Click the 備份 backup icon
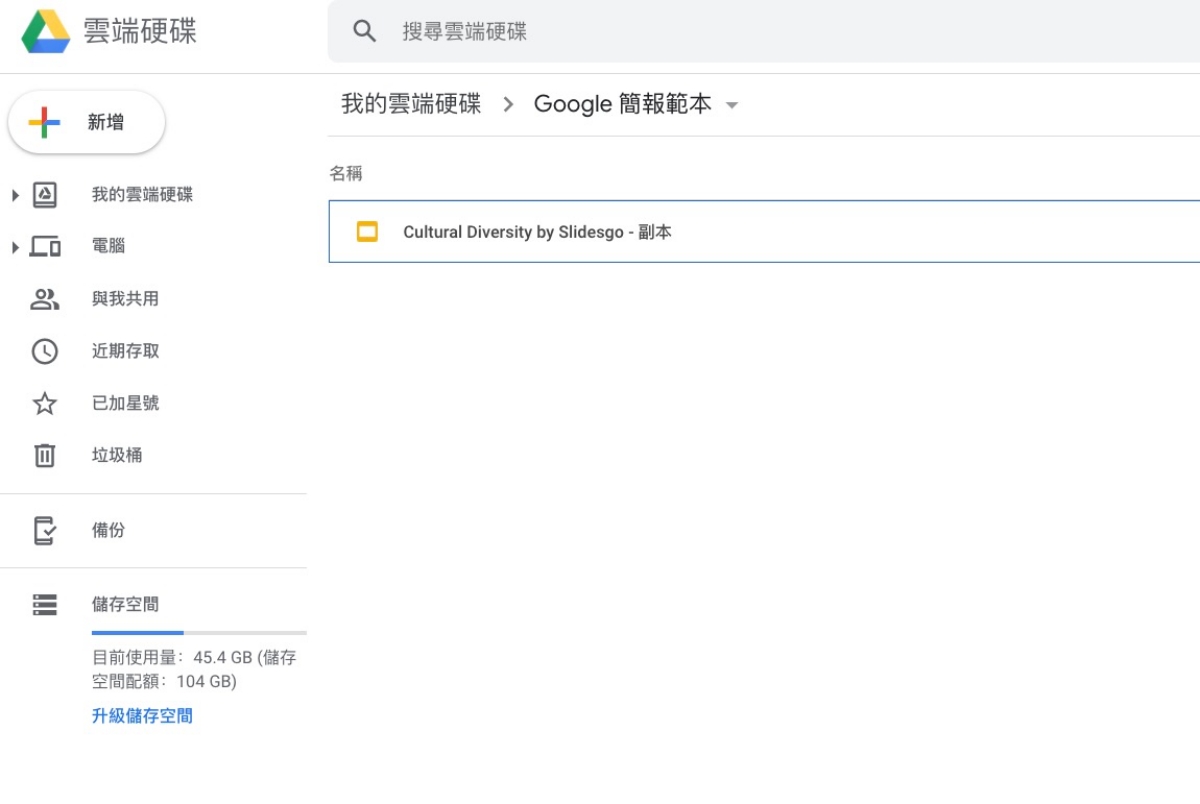 [x=45, y=530]
